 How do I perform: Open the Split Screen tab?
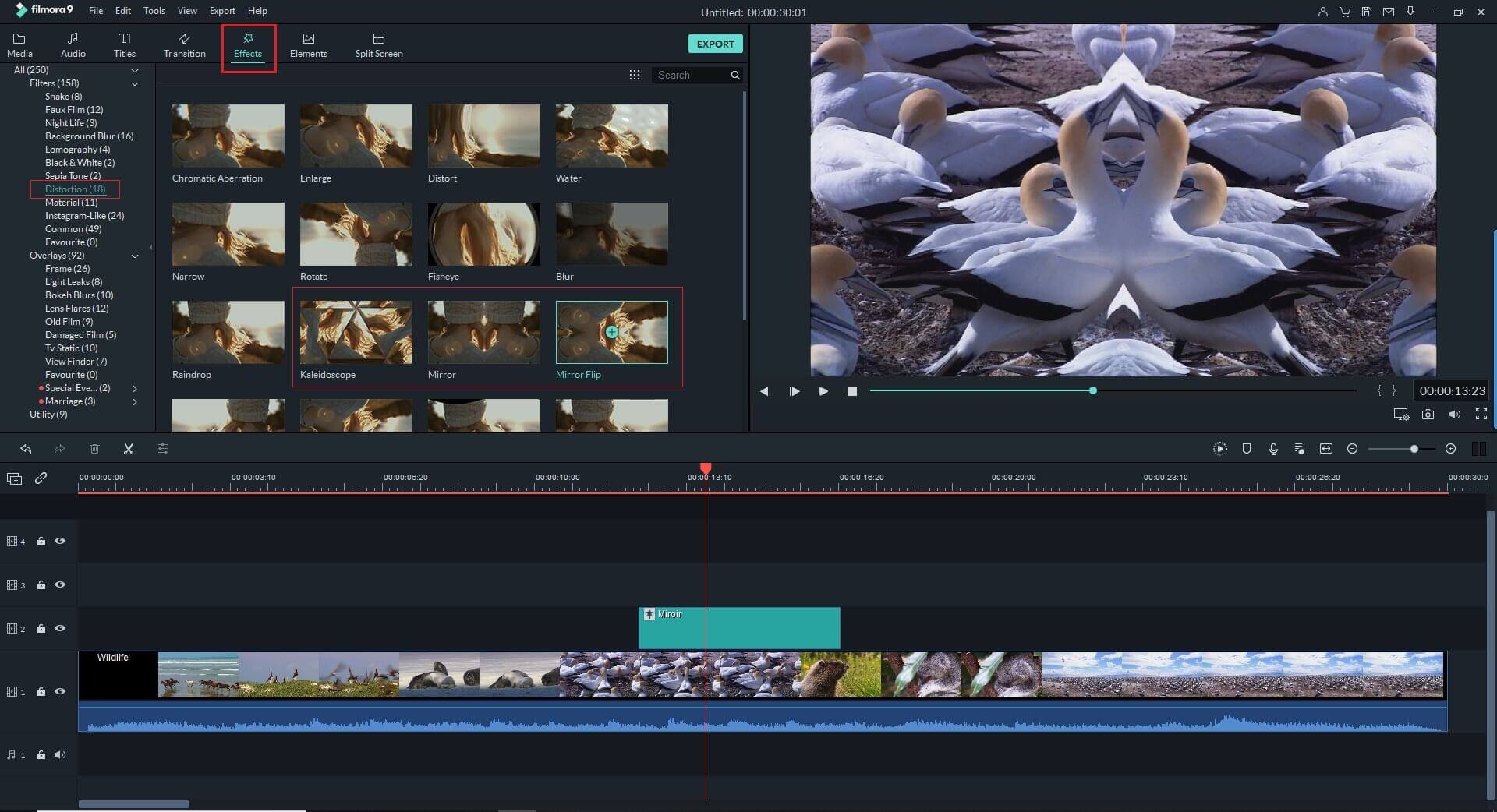(x=379, y=45)
